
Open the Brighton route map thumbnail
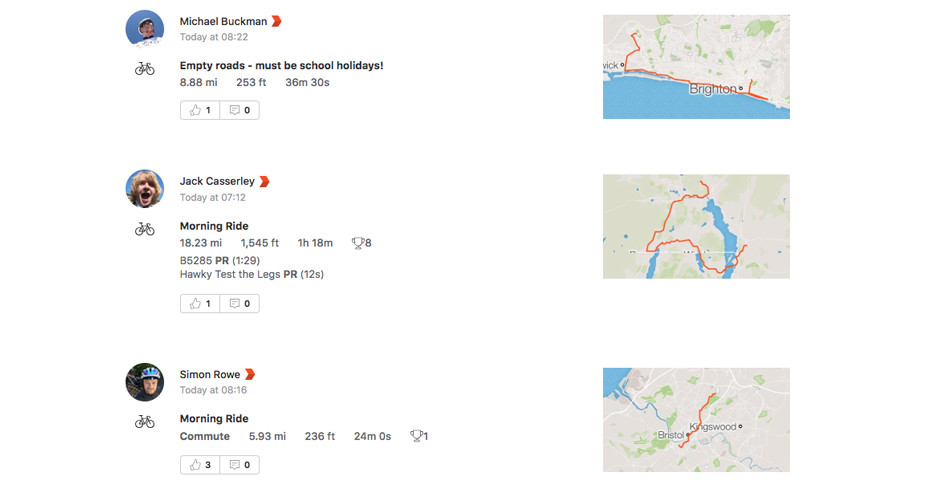click(x=696, y=67)
